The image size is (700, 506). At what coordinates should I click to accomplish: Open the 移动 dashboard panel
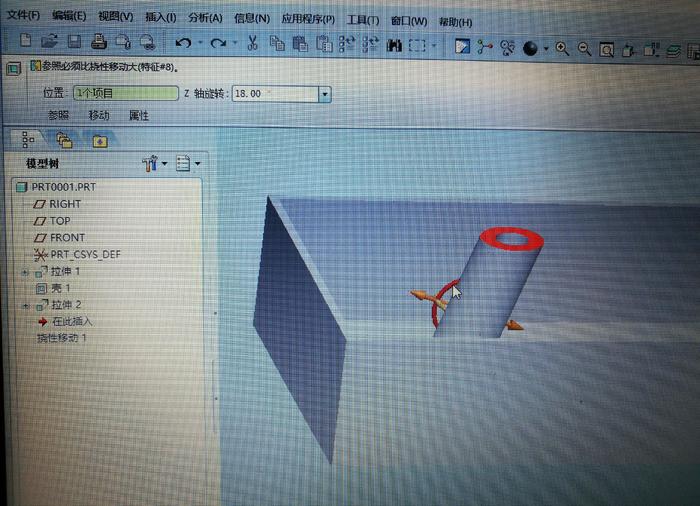[x=99, y=116]
